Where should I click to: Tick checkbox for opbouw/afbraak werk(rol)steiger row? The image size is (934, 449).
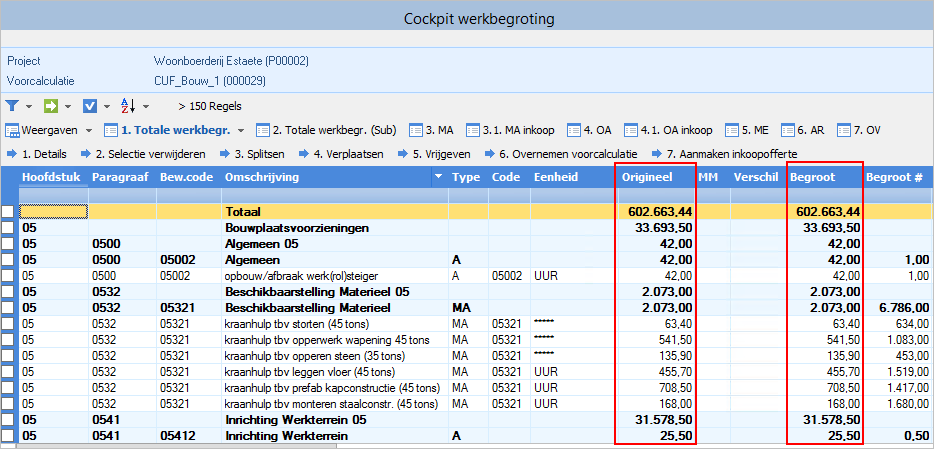pyautogui.click(x=8, y=276)
